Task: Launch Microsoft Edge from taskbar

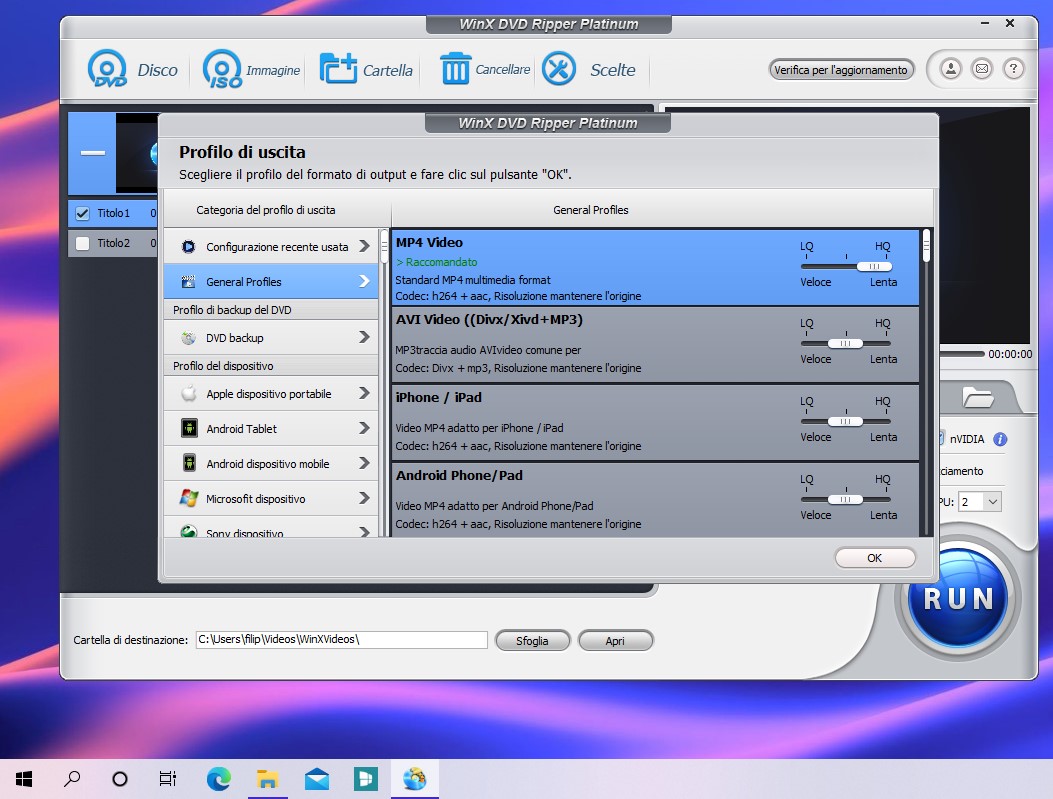Action: [x=219, y=779]
